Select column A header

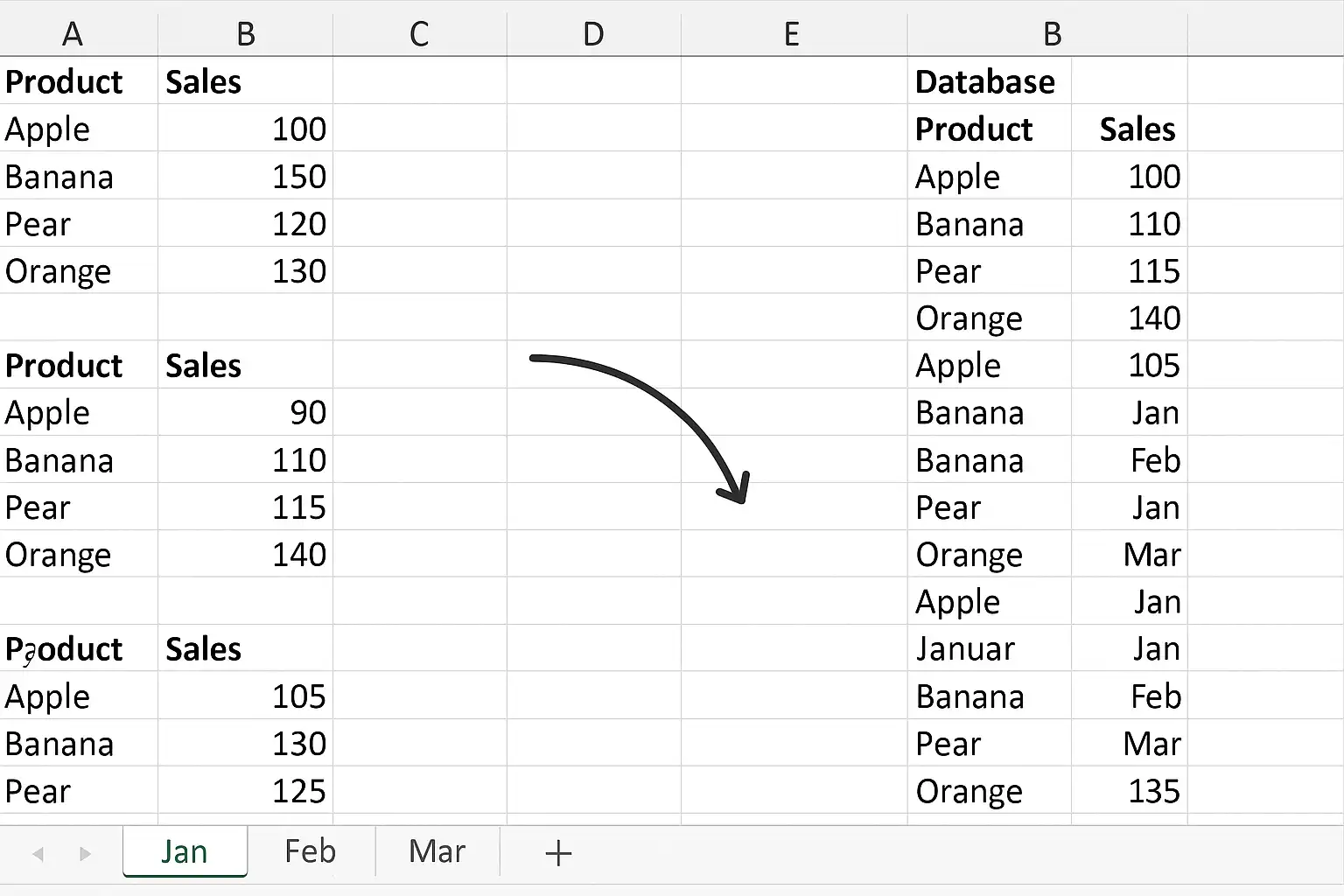click(73, 34)
